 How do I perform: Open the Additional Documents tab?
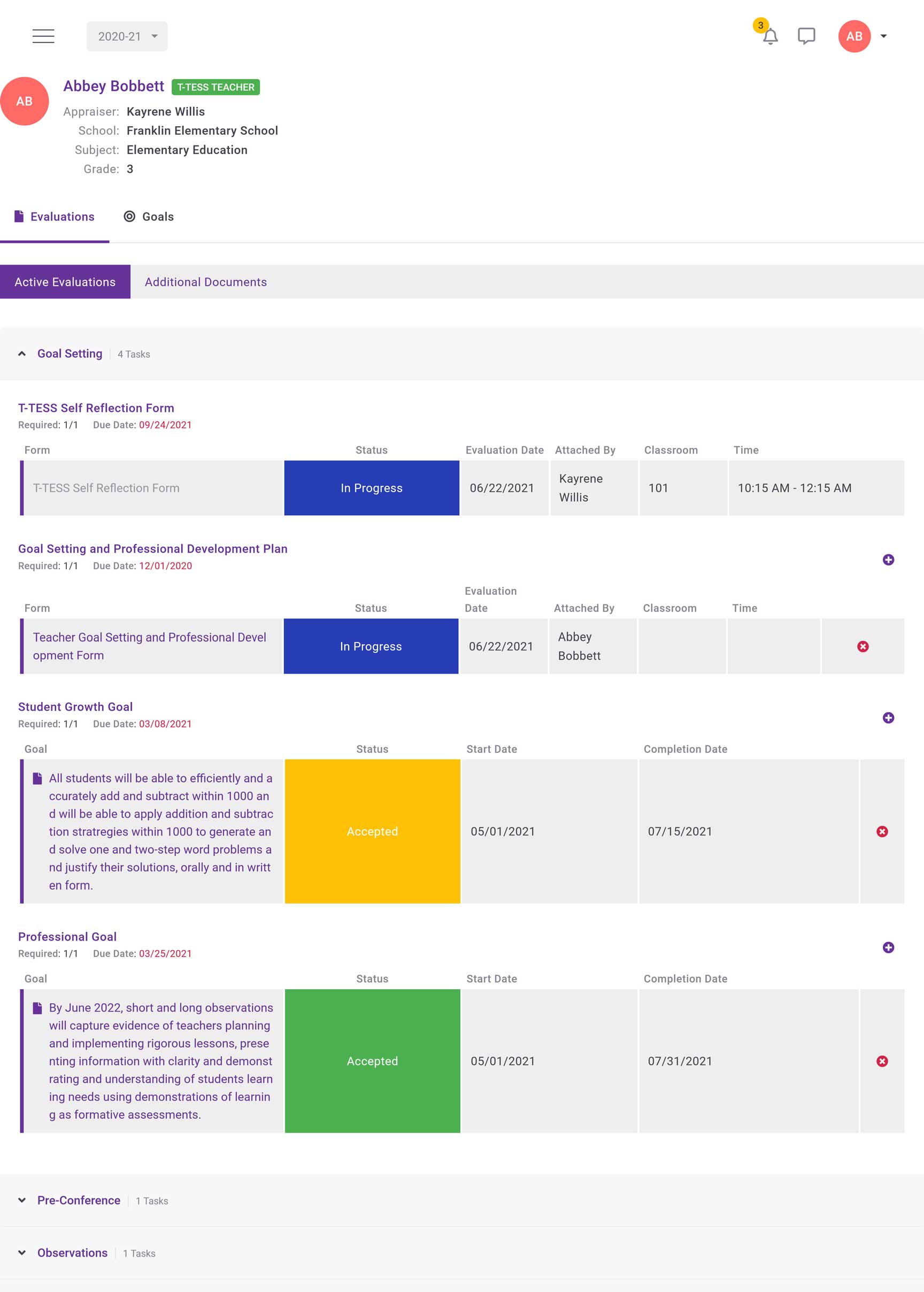coord(205,282)
